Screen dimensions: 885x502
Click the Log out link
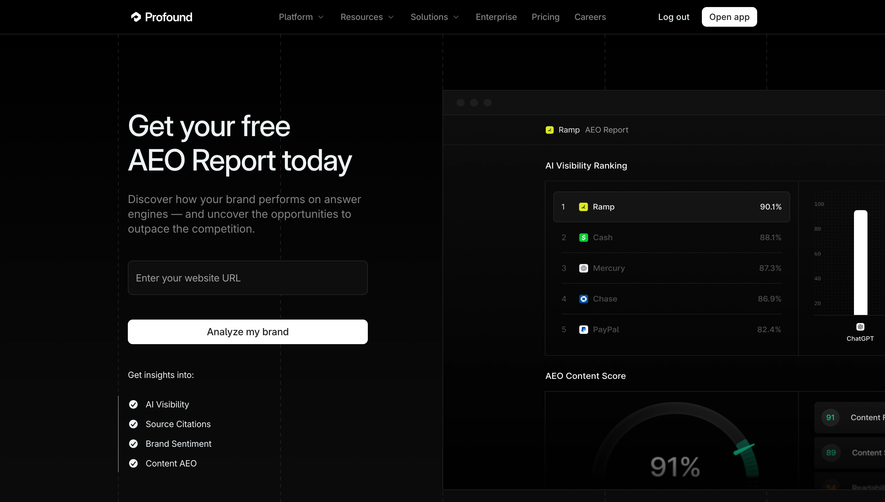pos(673,17)
